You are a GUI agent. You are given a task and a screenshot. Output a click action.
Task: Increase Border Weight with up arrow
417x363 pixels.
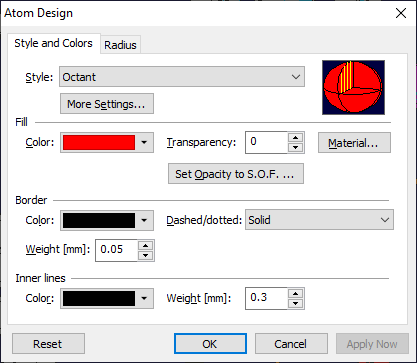coord(145,245)
